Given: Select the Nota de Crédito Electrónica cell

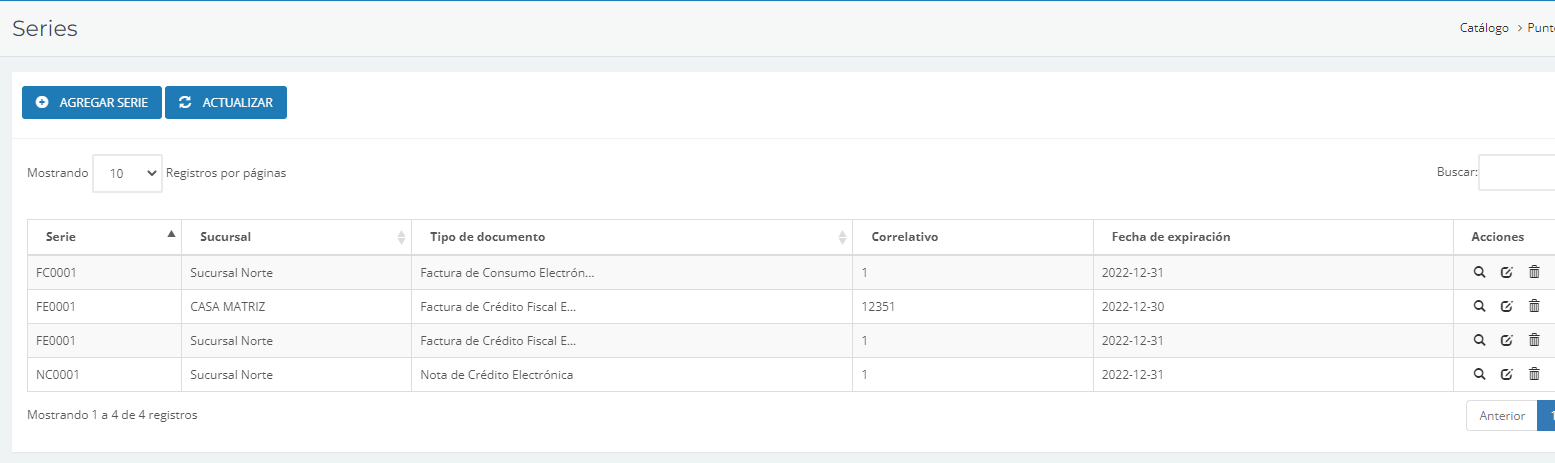Looking at the screenshot, I should (496, 375).
